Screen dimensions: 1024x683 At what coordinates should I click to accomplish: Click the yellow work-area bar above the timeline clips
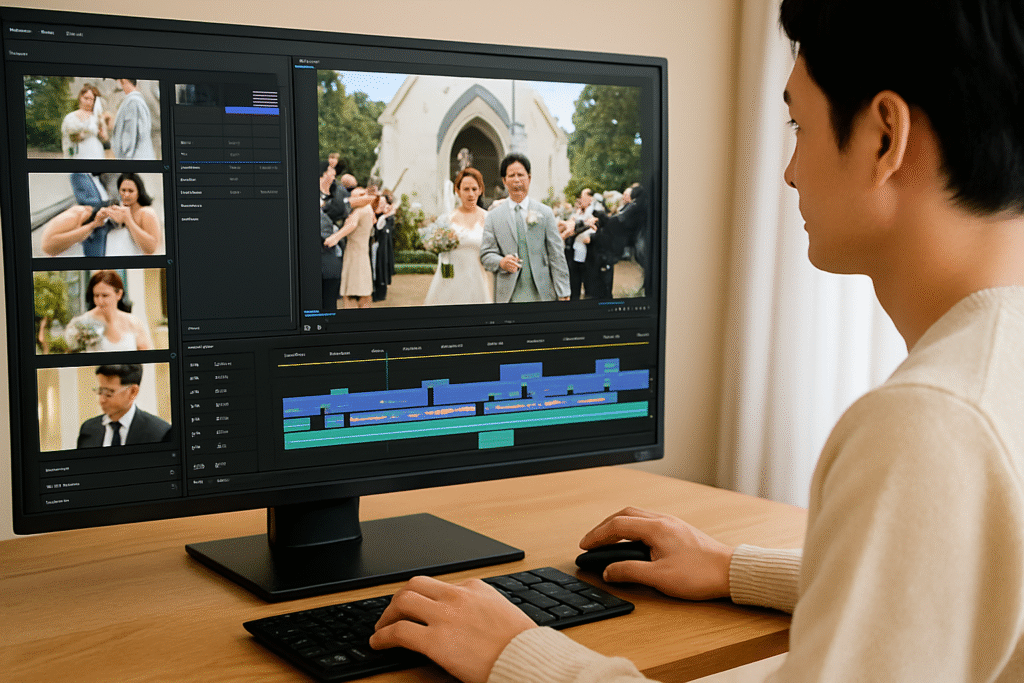click(x=463, y=354)
